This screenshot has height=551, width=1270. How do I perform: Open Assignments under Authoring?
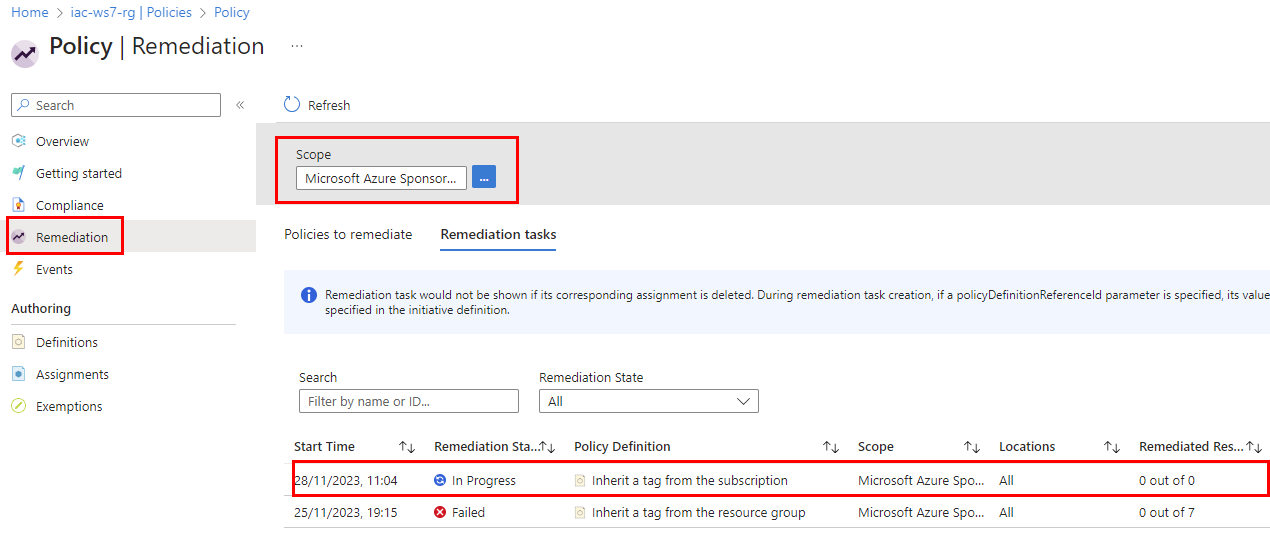(72, 374)
